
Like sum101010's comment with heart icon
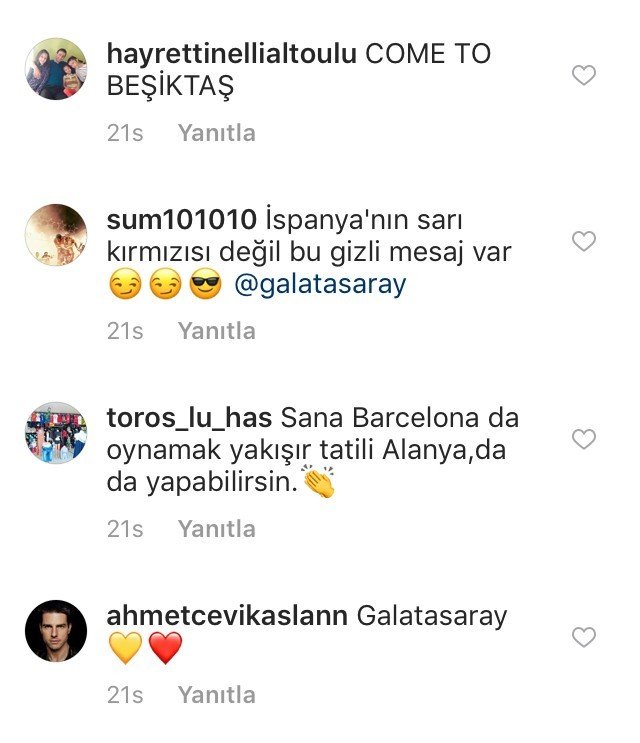point(584,241)
